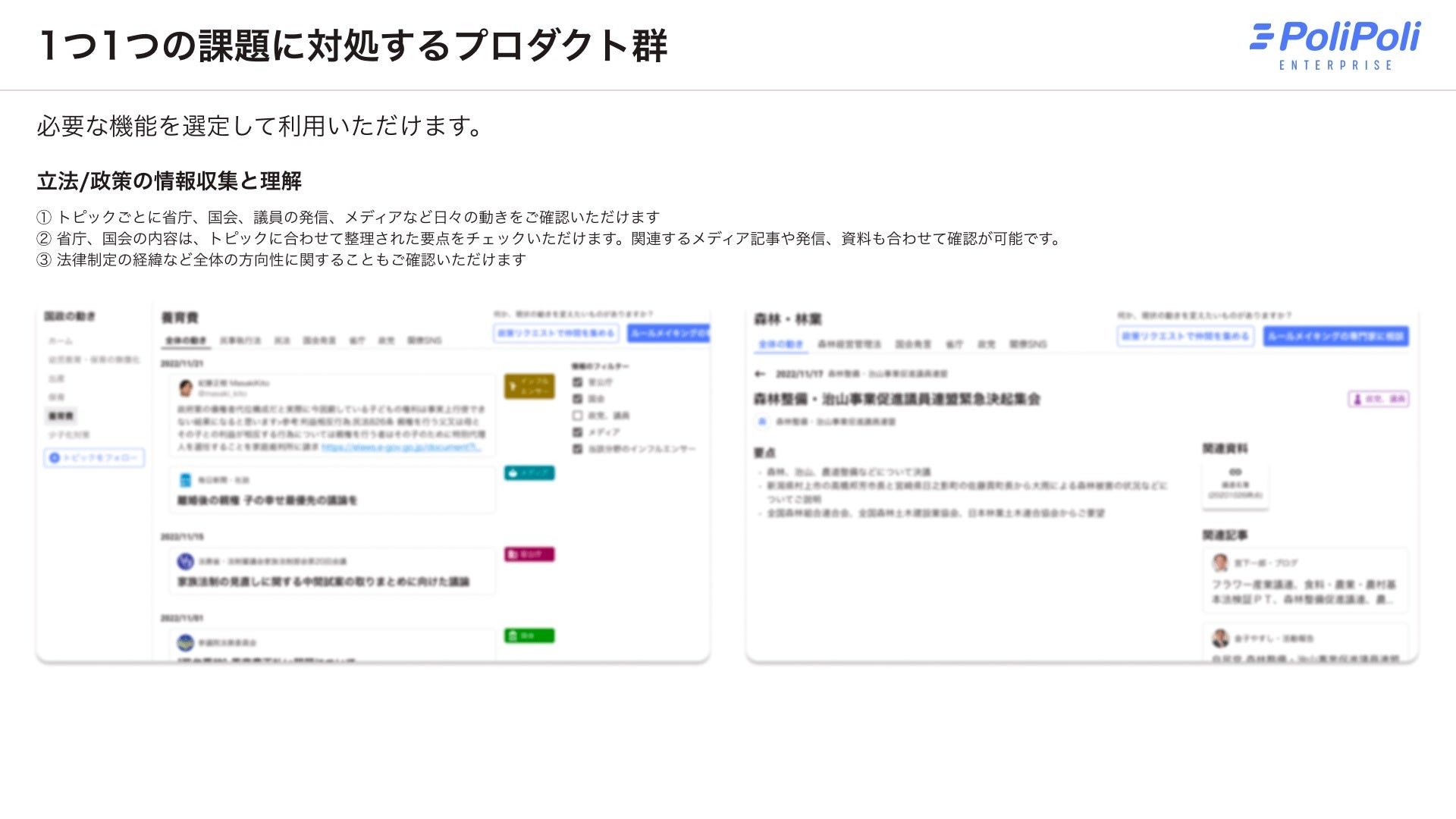The width and height of the screenshot is (1456, 819).
Task: Click first post author's avatar photo
Action: (x=185, y=388)
